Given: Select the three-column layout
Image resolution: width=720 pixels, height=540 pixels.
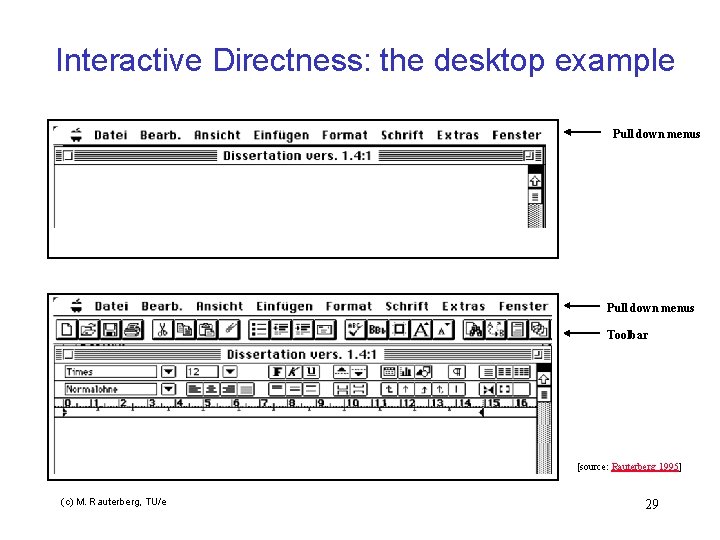Looking at the screenshot, I should 521,371.
